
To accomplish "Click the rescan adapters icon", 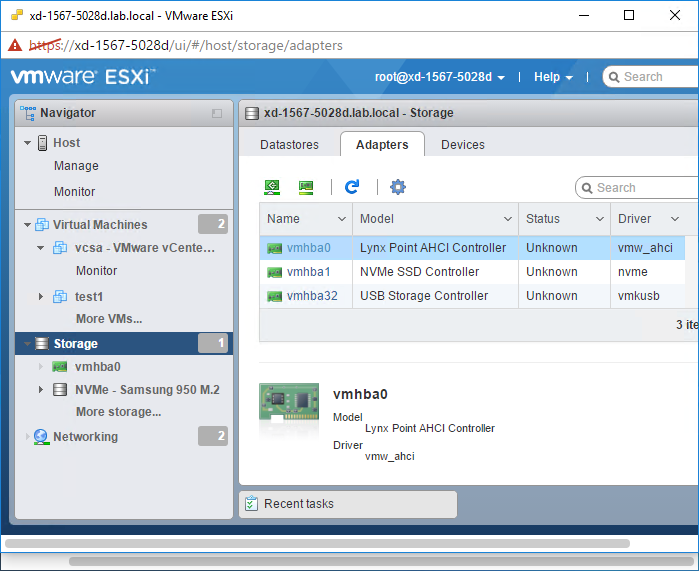I will [x=306, y=187].
